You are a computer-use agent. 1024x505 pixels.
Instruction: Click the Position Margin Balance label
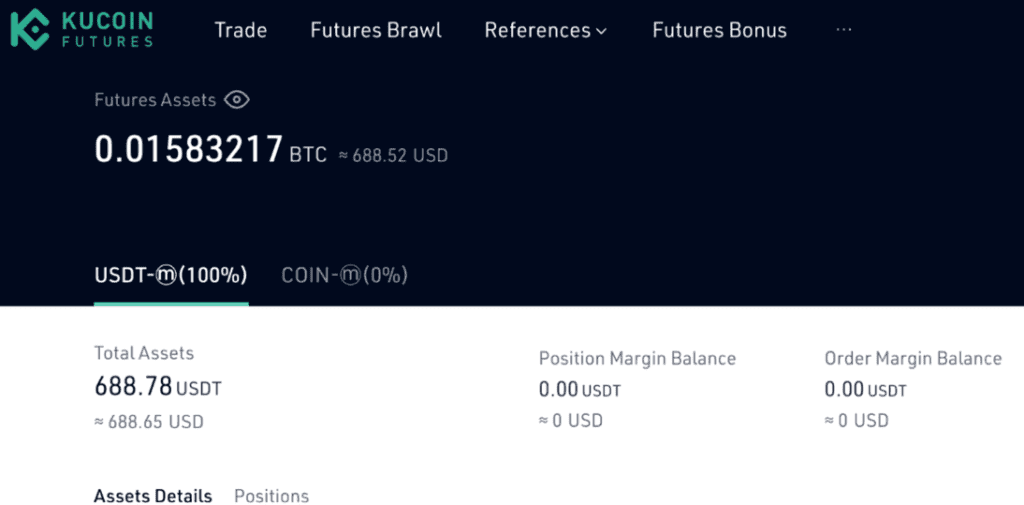(x=637, y=358)
